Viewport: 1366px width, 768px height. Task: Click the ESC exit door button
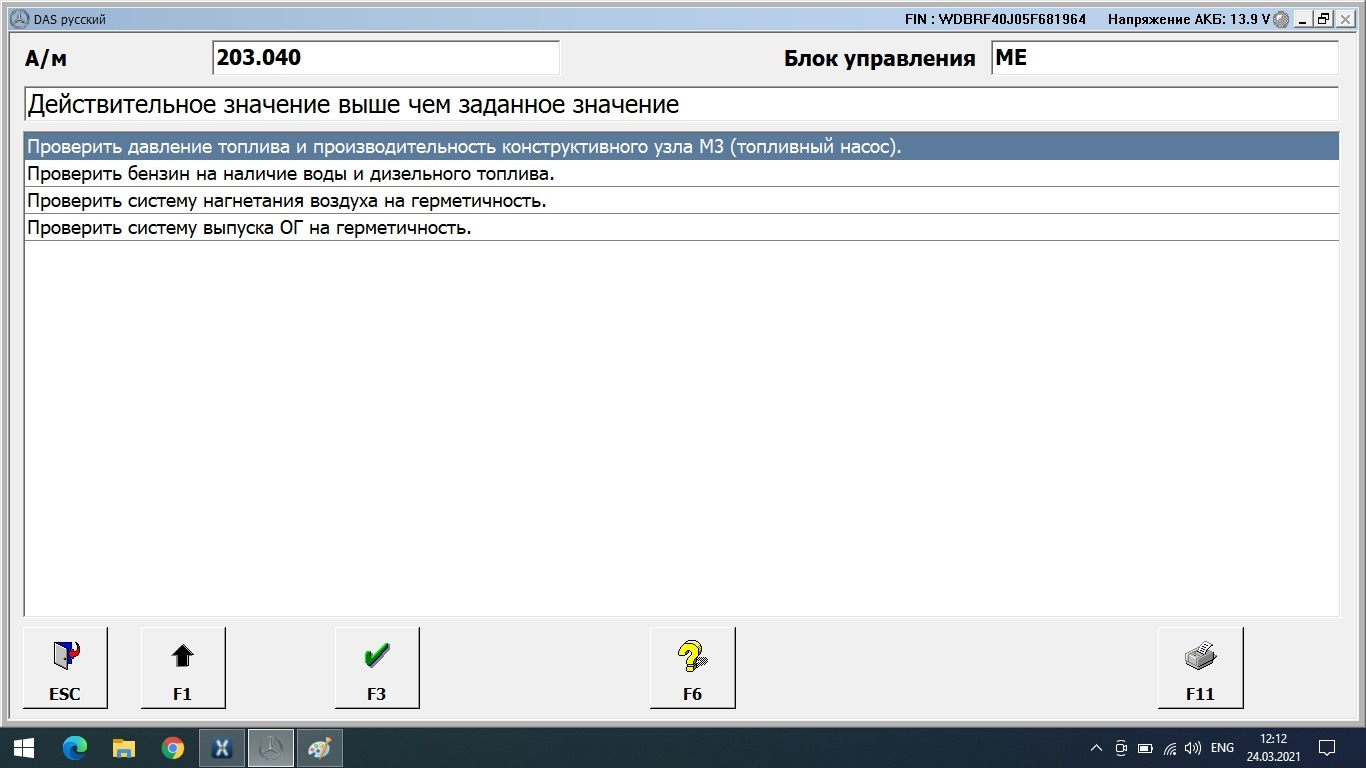pos(65,668)
